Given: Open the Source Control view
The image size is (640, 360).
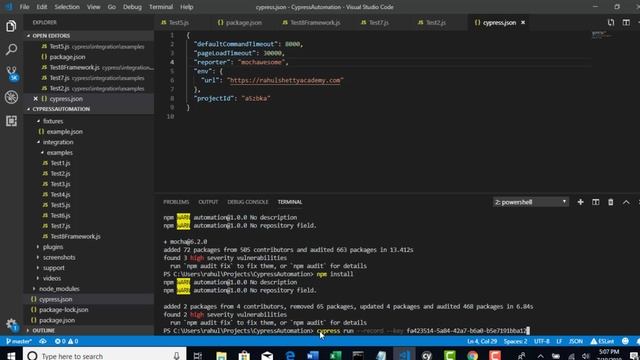Looking at the screenshot, I should [x=12, y=73].
